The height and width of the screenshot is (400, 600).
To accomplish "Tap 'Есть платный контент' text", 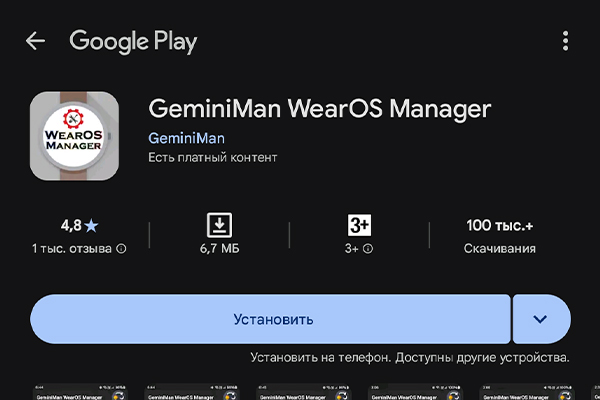I will coord(212,158).
